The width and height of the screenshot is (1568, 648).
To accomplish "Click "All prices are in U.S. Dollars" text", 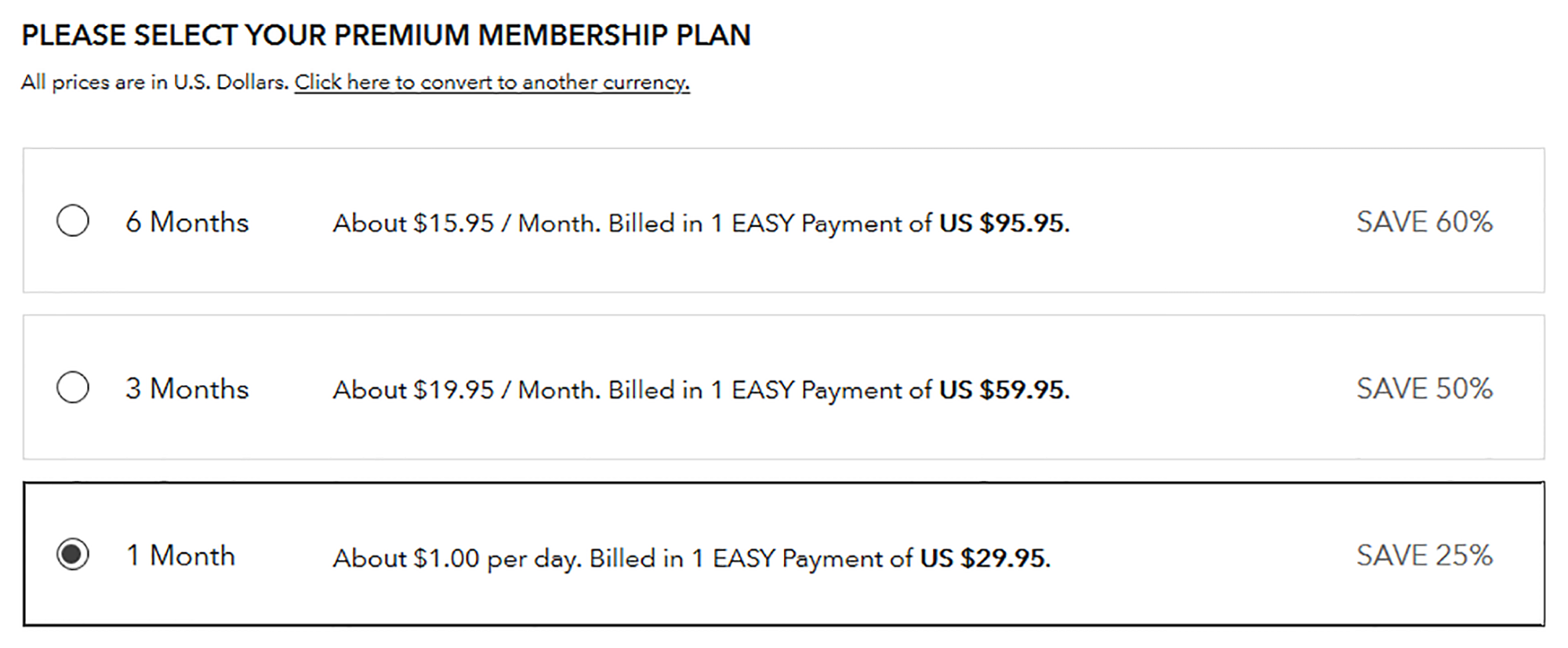I will click(154, 82).
